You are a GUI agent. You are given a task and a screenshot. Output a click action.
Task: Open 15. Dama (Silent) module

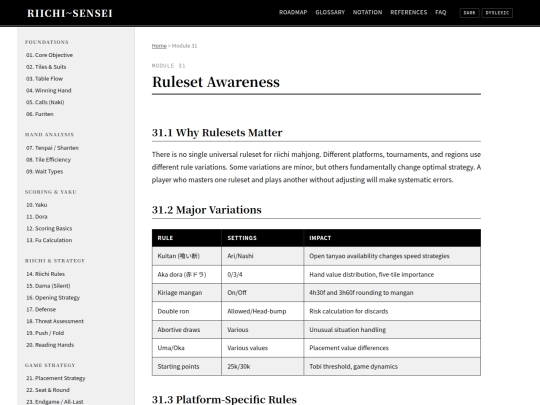pyautogui.click(x=48, y=285)
